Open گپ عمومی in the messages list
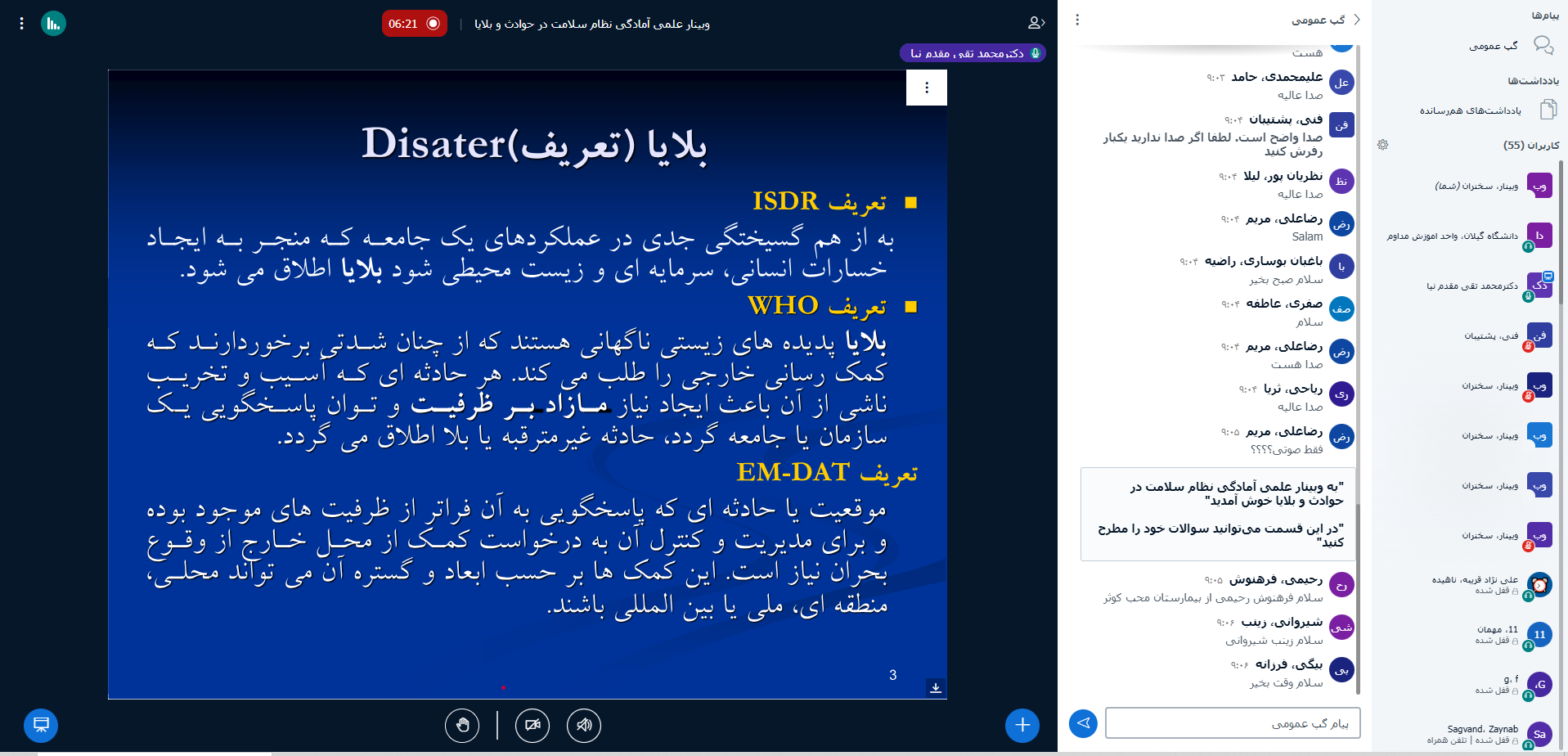The width and height of the screenshot is (1568, 756). pyautogui.click(x=1512, y=46)
